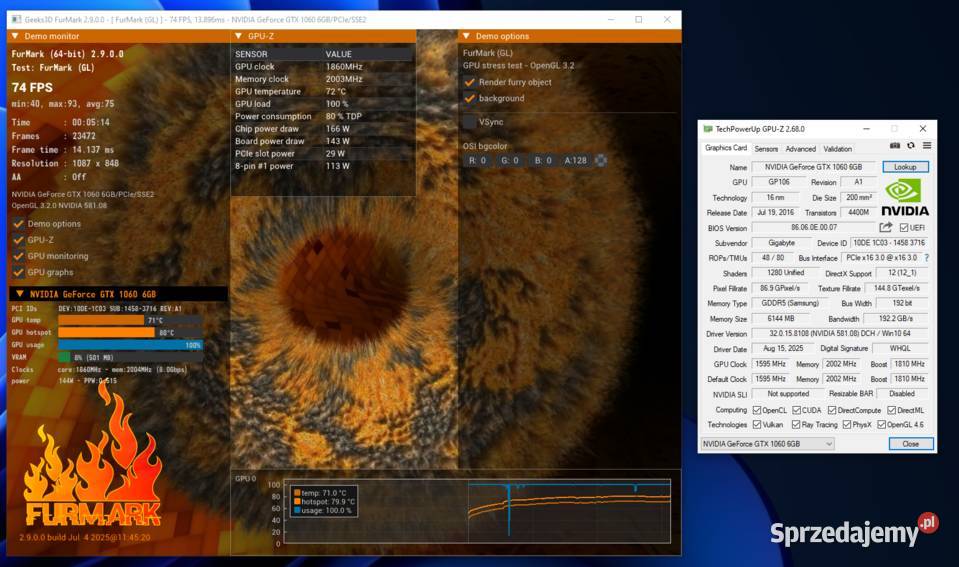This screenshot has height=567, width=959.
Task: Click the GPU name field in GPU-Z
Action: point(813,167)
